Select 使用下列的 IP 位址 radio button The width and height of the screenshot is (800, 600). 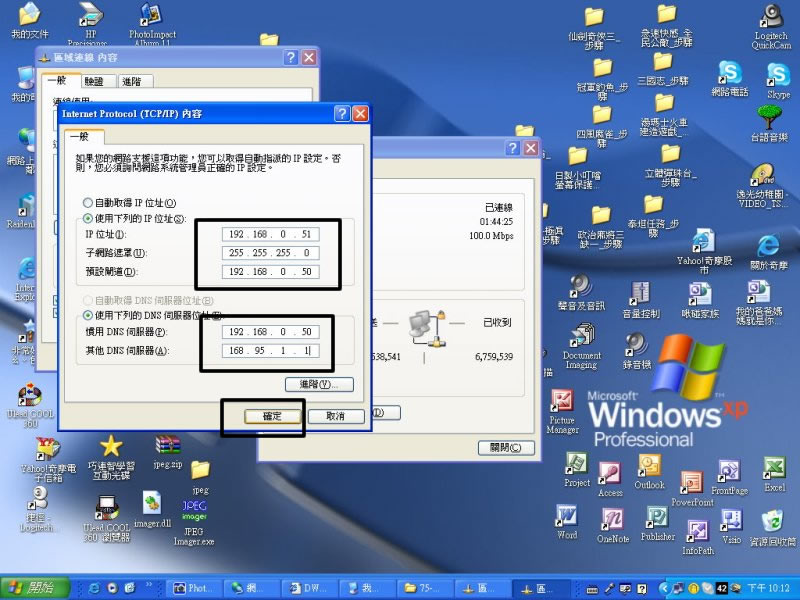pos(88,218)
